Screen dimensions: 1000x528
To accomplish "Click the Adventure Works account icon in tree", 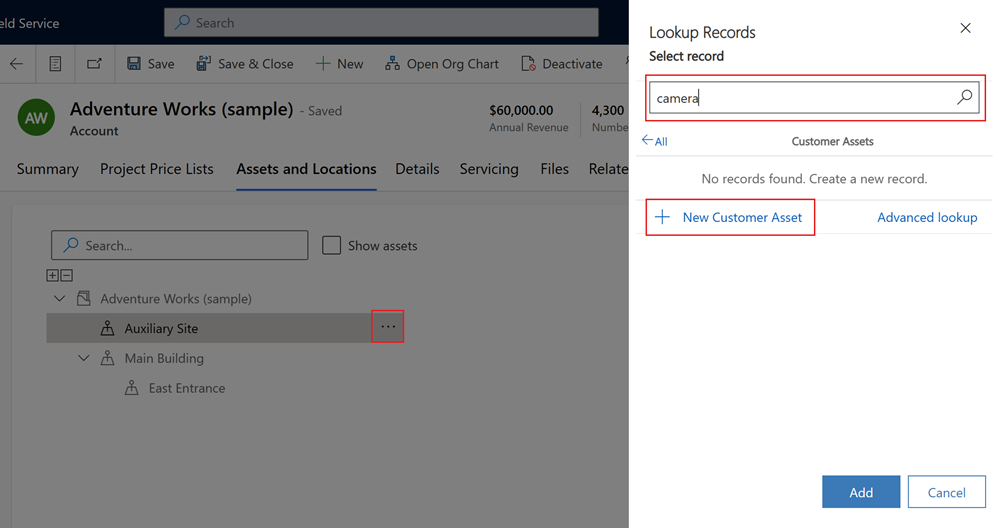I will tap(84, 298).
